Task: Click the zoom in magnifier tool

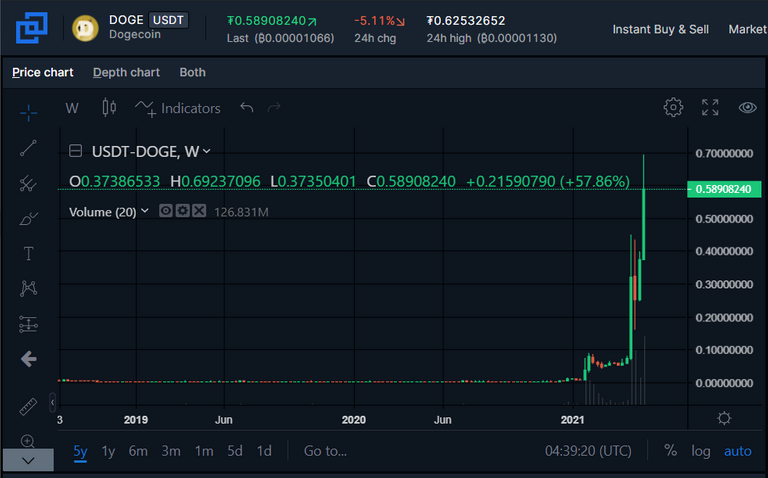Action: click(28, 441)
